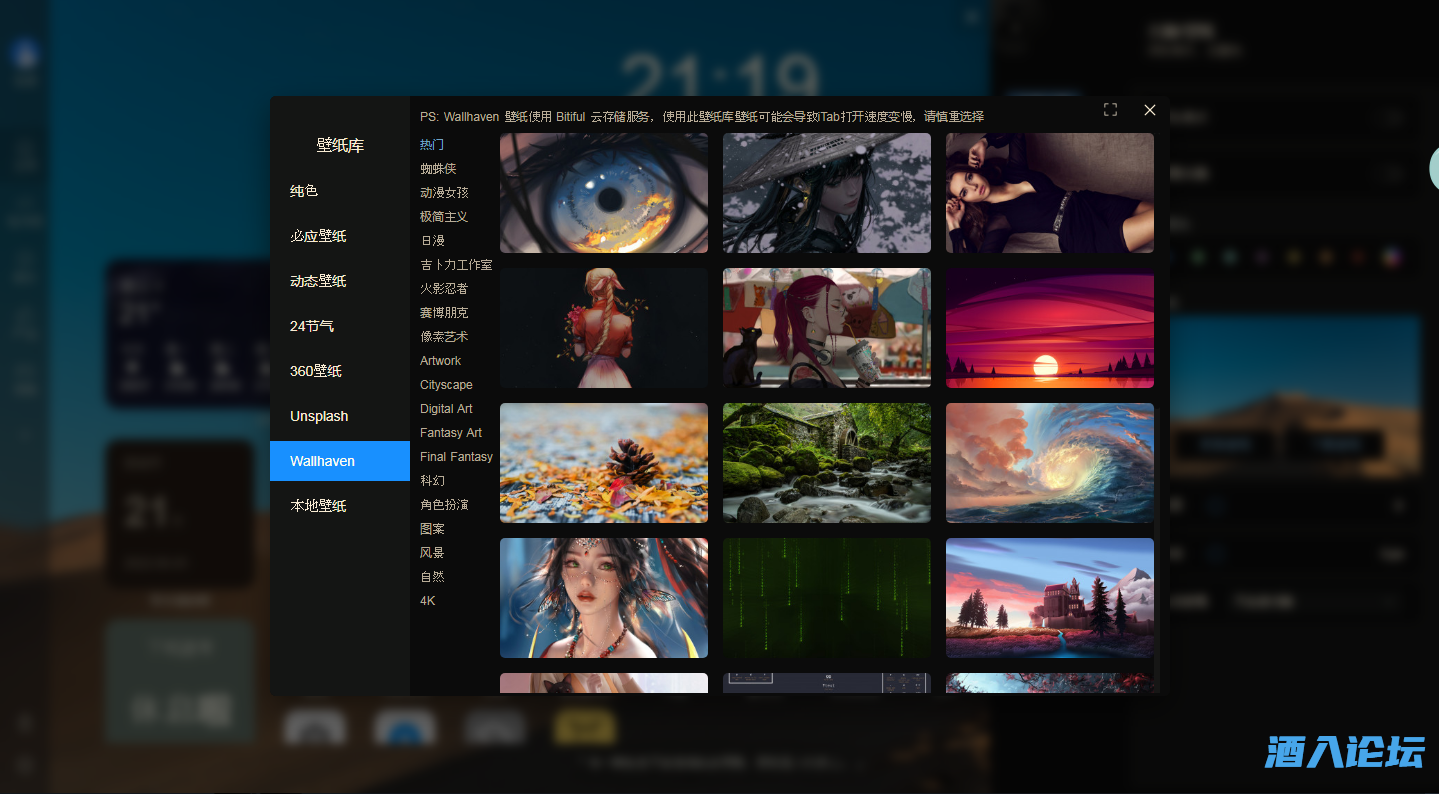Click the Artwork category
The height and width of the screenshot is (794, 1439).
[440, 361]
